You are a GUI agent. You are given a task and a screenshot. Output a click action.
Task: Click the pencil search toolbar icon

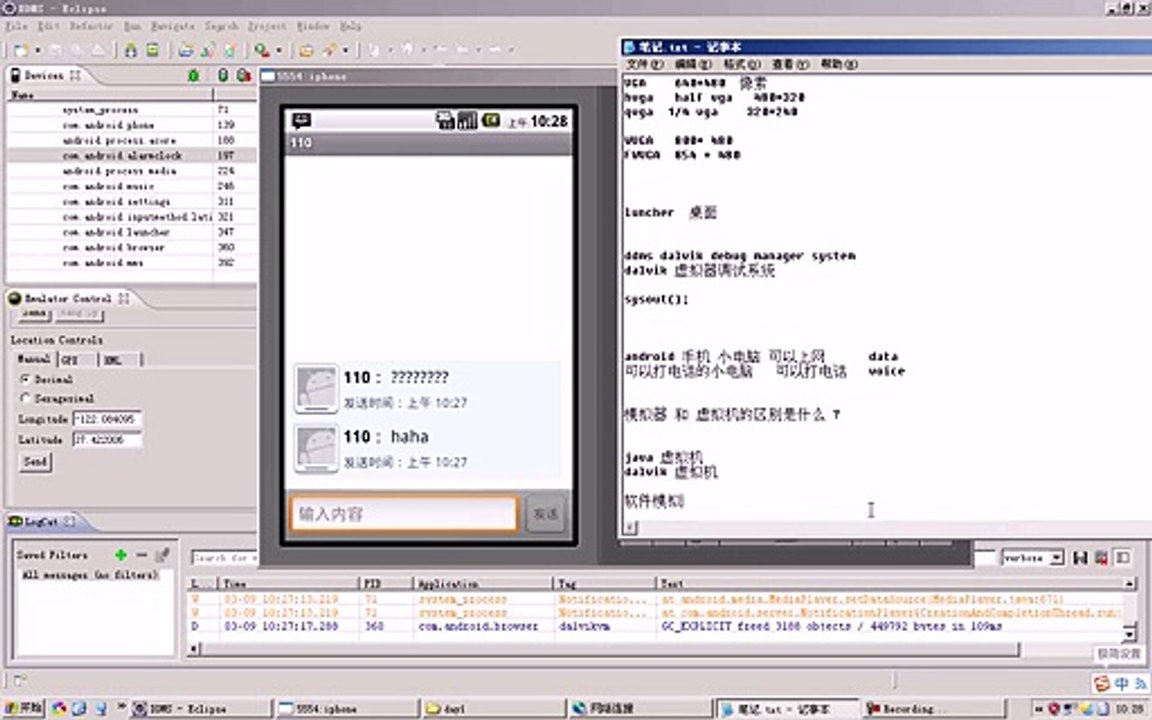pyautogui.click(x=330, y=50)
